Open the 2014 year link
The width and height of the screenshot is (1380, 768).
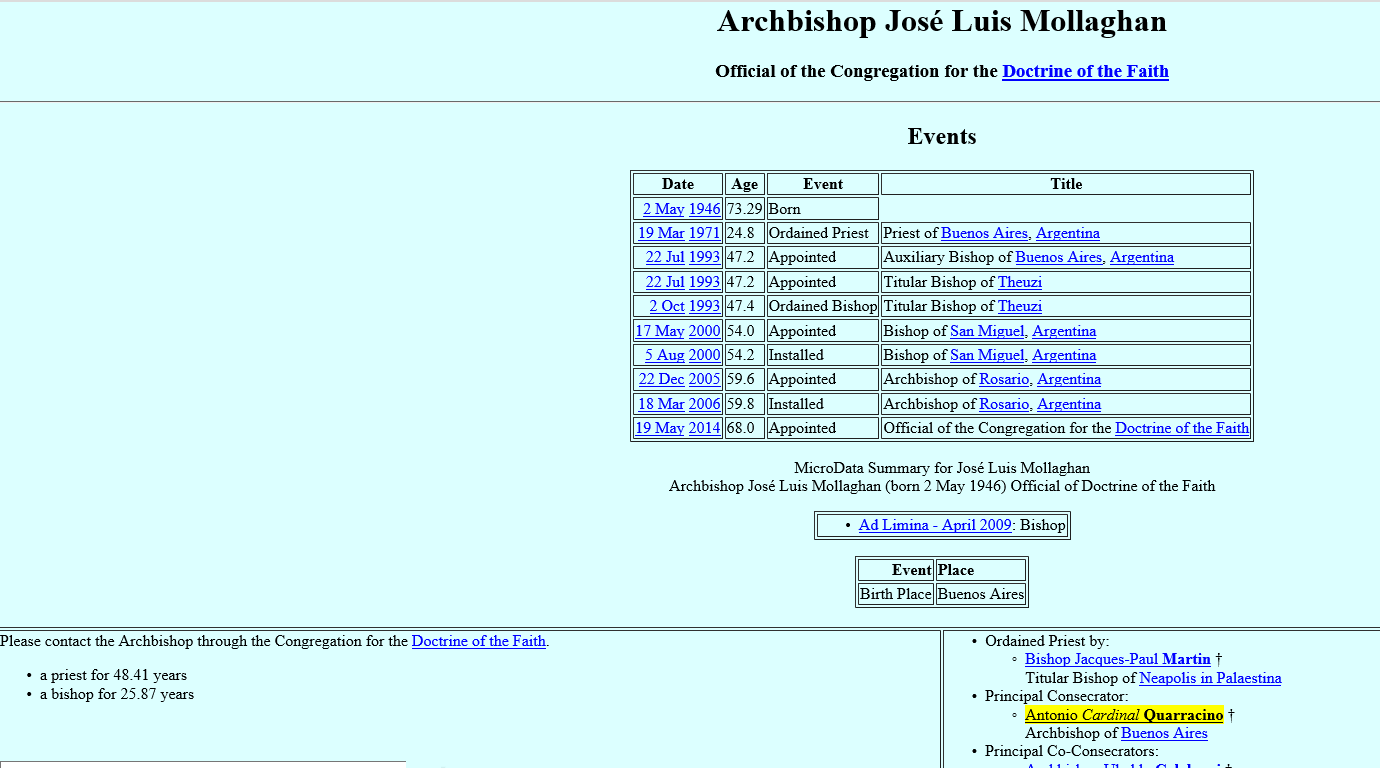(704, 428)
